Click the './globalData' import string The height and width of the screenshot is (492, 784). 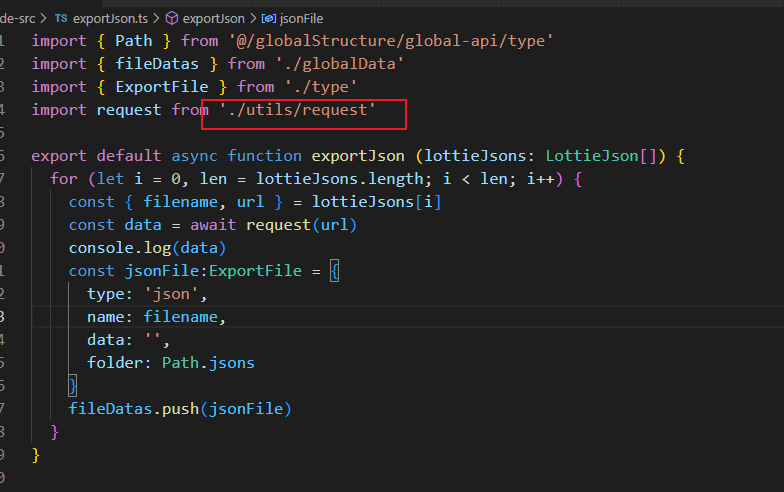coord(340,64)
